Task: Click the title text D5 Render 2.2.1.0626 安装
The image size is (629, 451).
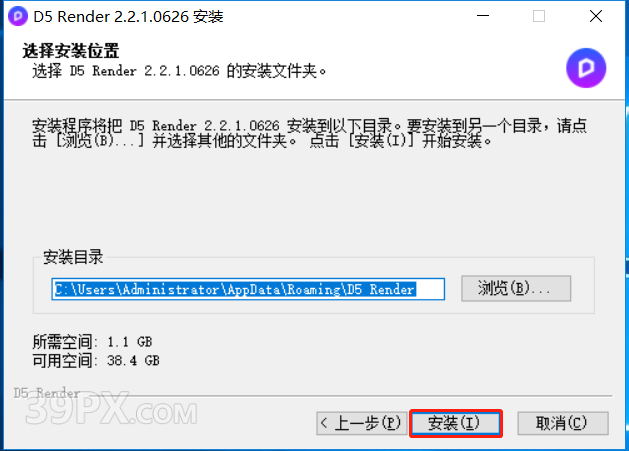Action: [x=128, y=17]
